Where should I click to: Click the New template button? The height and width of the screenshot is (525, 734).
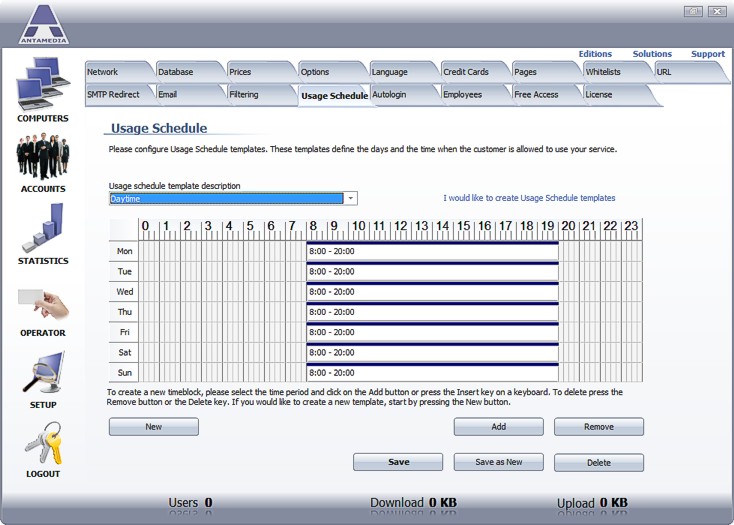tap(153, 427)
